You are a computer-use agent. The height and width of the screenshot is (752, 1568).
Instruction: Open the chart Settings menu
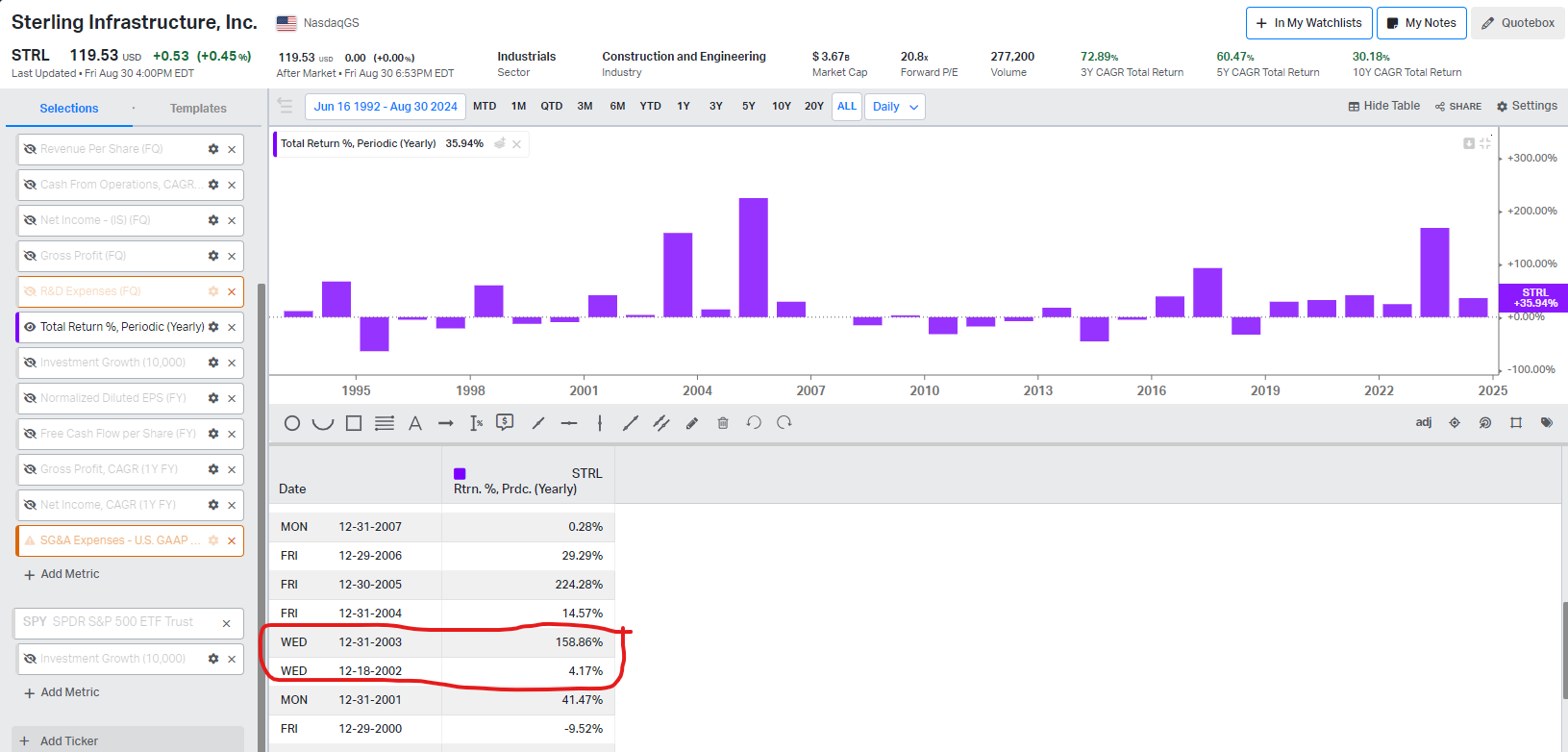(1527, 106)
